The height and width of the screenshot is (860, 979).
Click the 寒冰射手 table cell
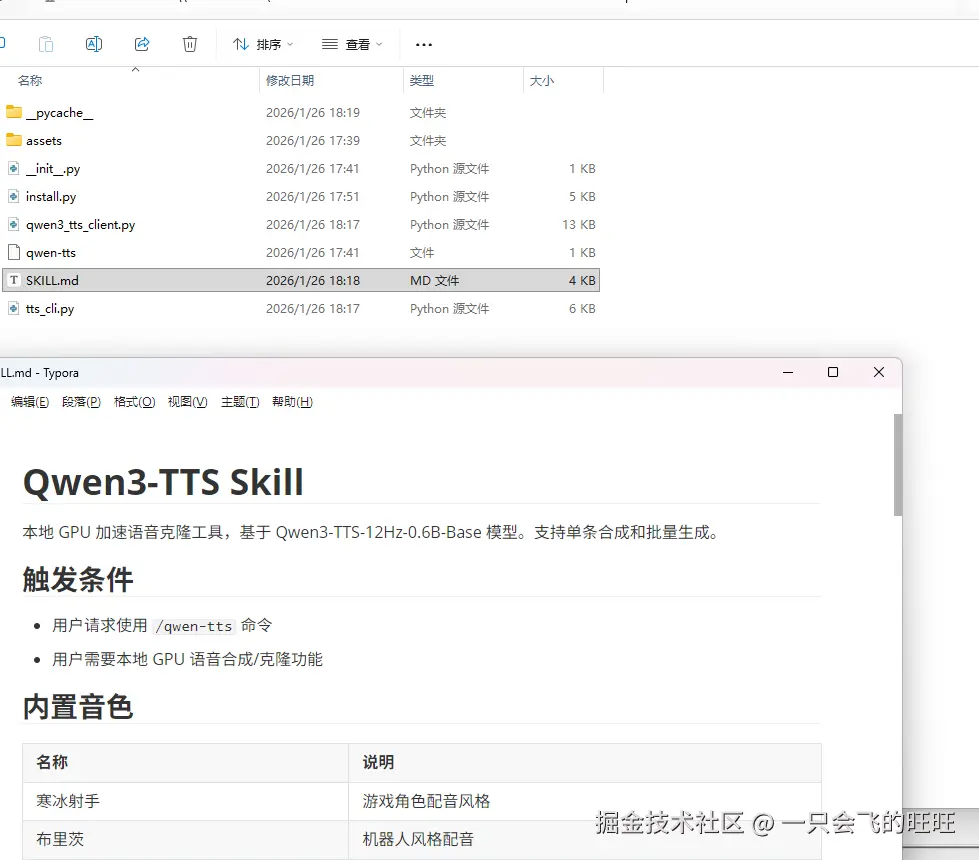[x=185, y=801]
